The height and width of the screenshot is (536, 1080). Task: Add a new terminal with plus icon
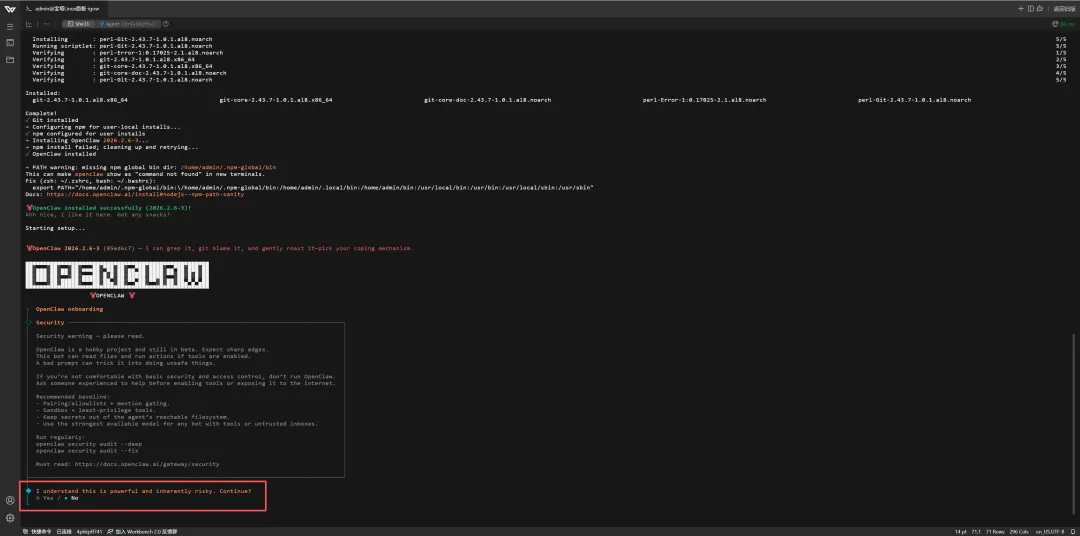[1021, 9]
